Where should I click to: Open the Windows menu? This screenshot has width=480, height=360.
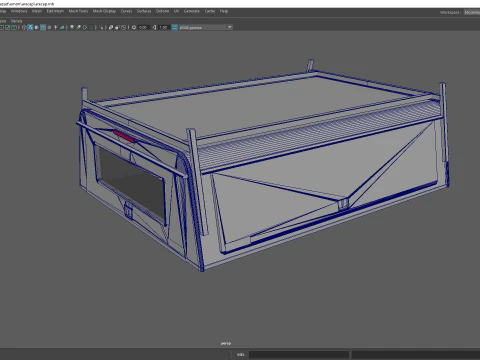19,11
